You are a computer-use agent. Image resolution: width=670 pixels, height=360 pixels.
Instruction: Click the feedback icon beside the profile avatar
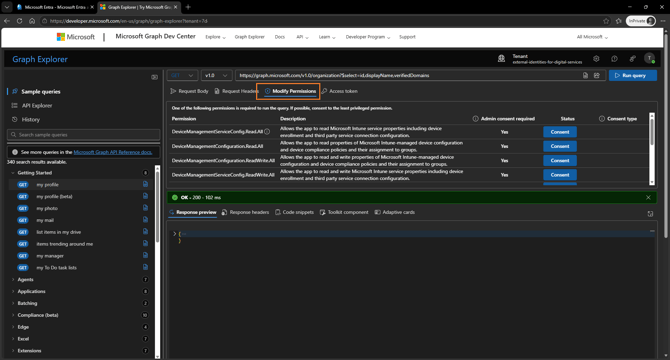pos(632,59)
